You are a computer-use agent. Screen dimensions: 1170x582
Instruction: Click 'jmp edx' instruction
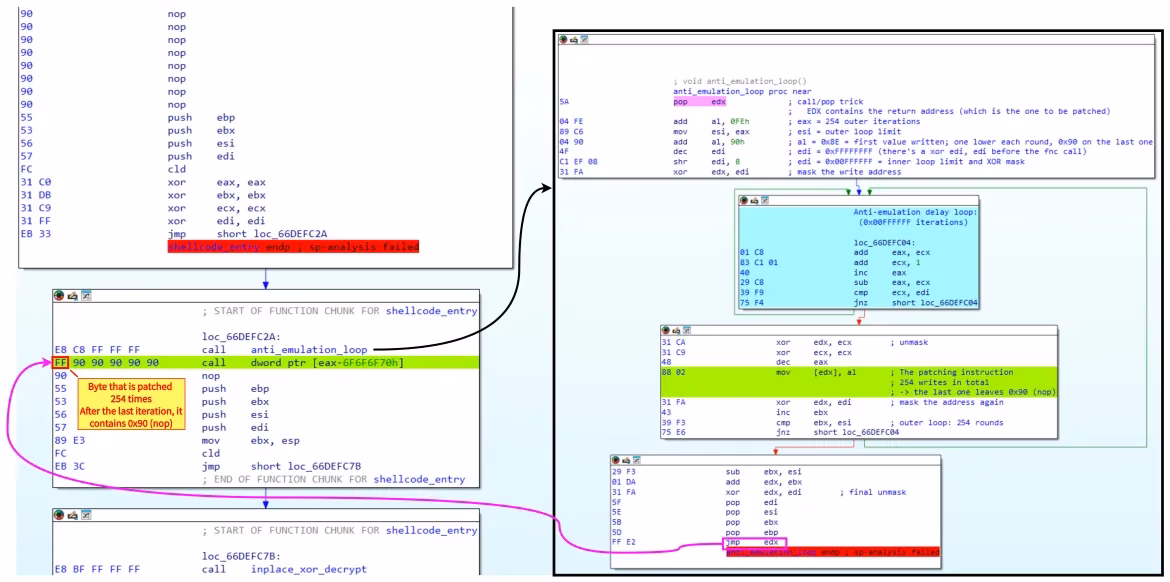[x=754, y=542]
